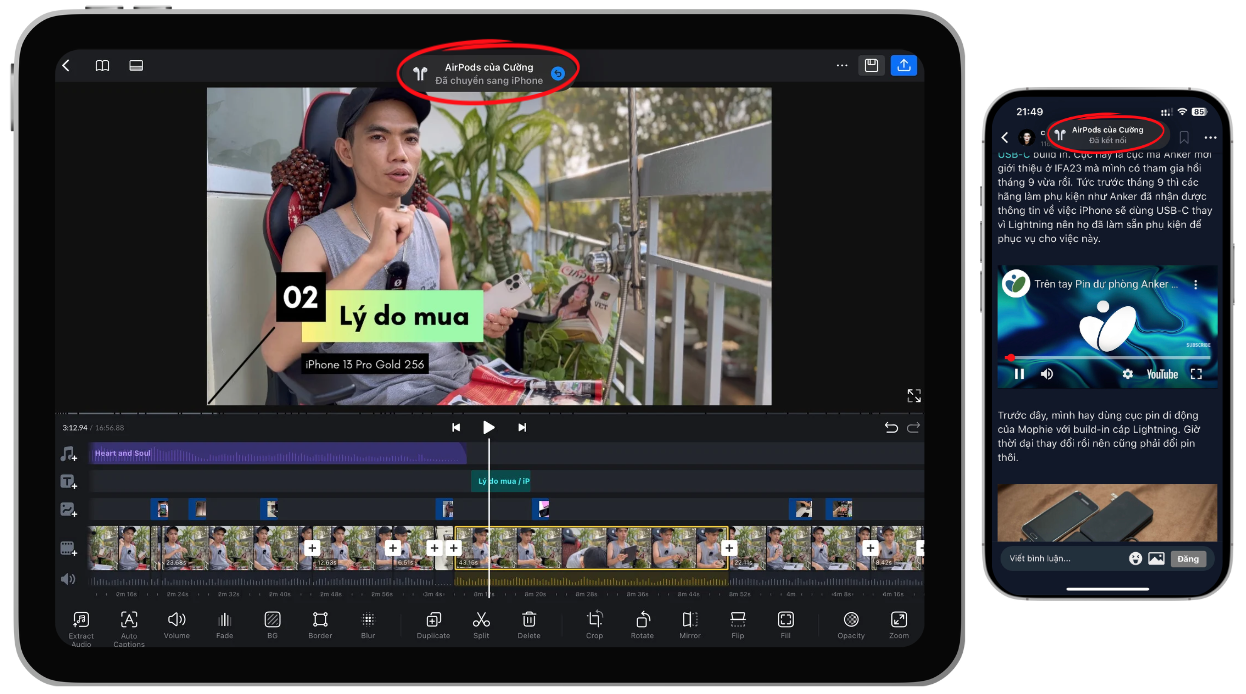Undo the last edit

tap(891, 427)
